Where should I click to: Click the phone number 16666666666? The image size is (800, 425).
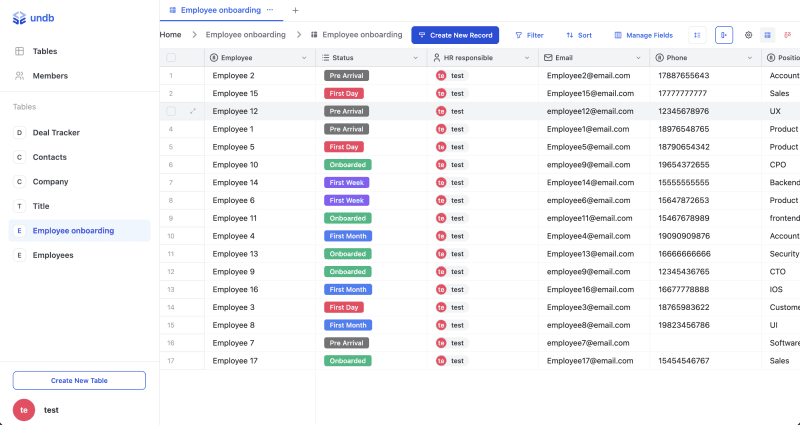point(684,254)
